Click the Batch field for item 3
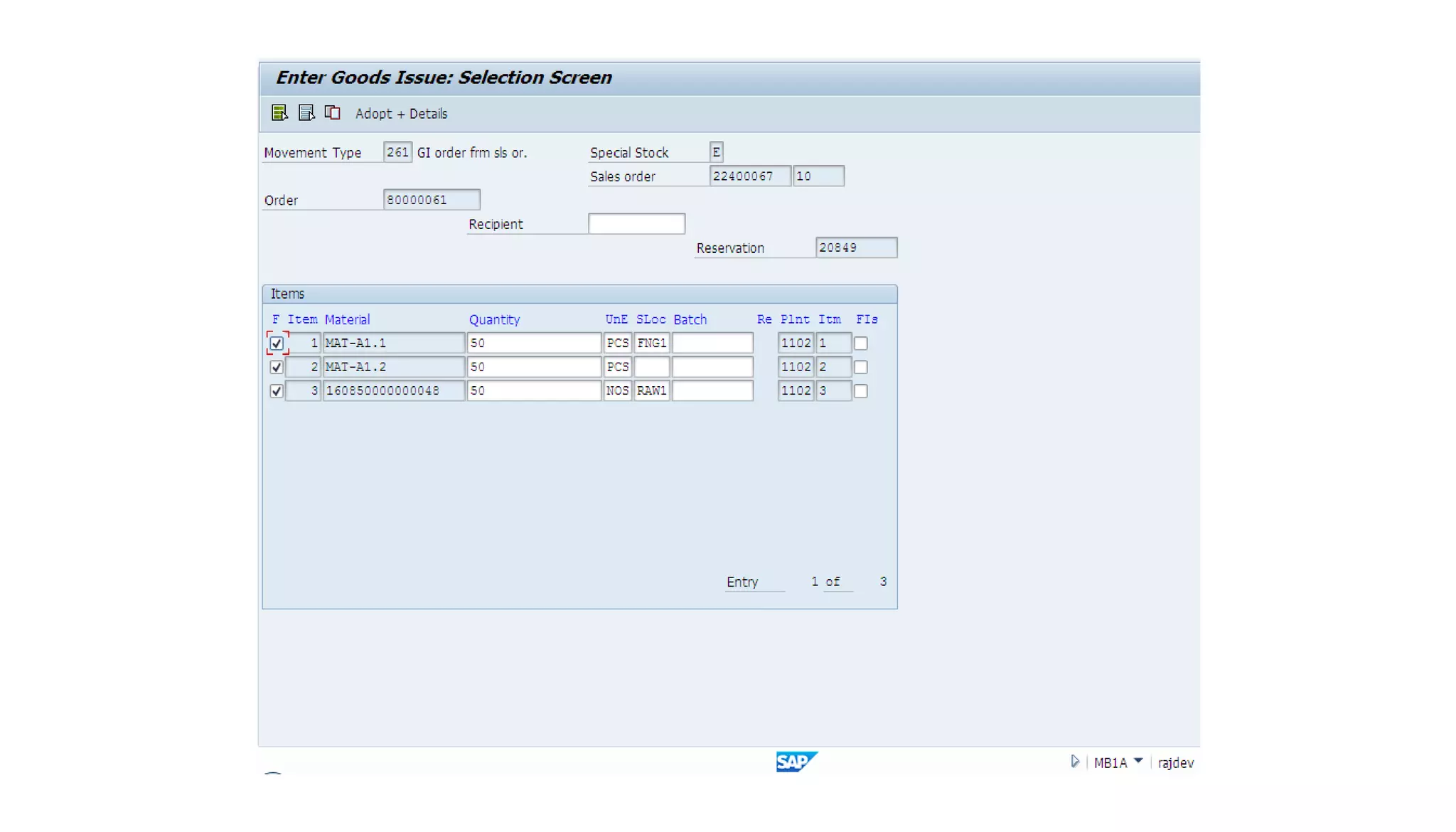The height and width of the screenshot is (832, 1456). click(x=712, y=391)
